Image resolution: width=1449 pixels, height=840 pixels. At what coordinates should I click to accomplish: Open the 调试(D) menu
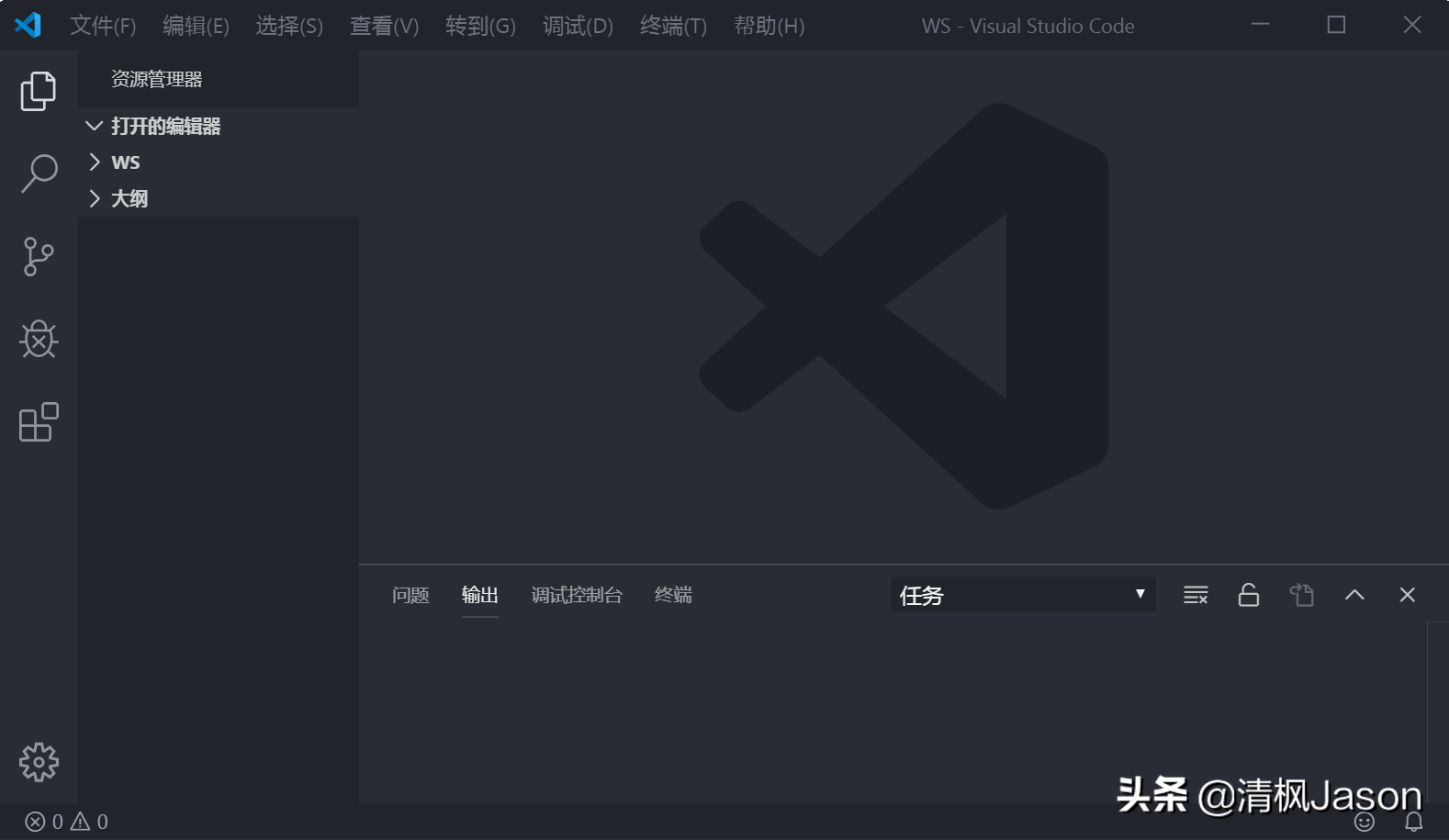[578, 26]
